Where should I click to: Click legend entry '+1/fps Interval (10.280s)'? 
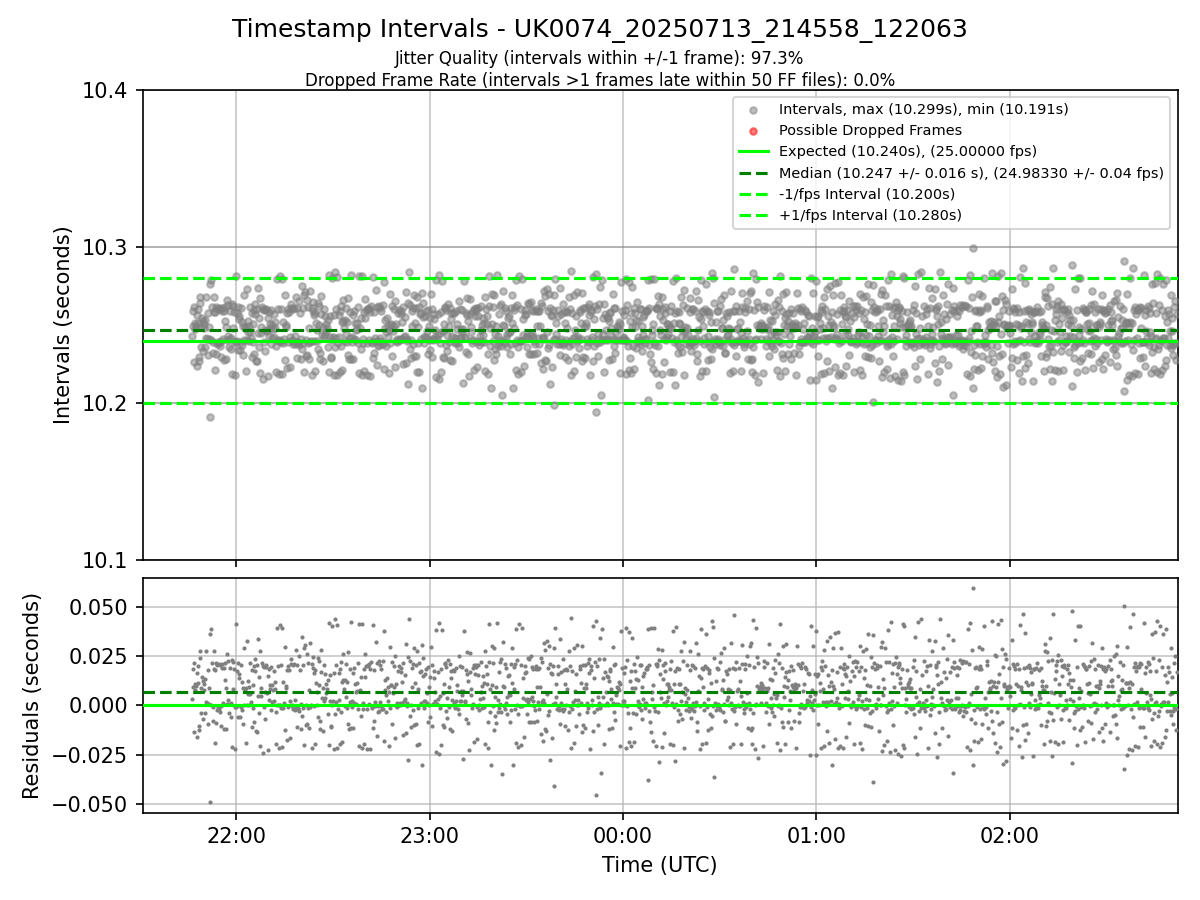(870, 215)
